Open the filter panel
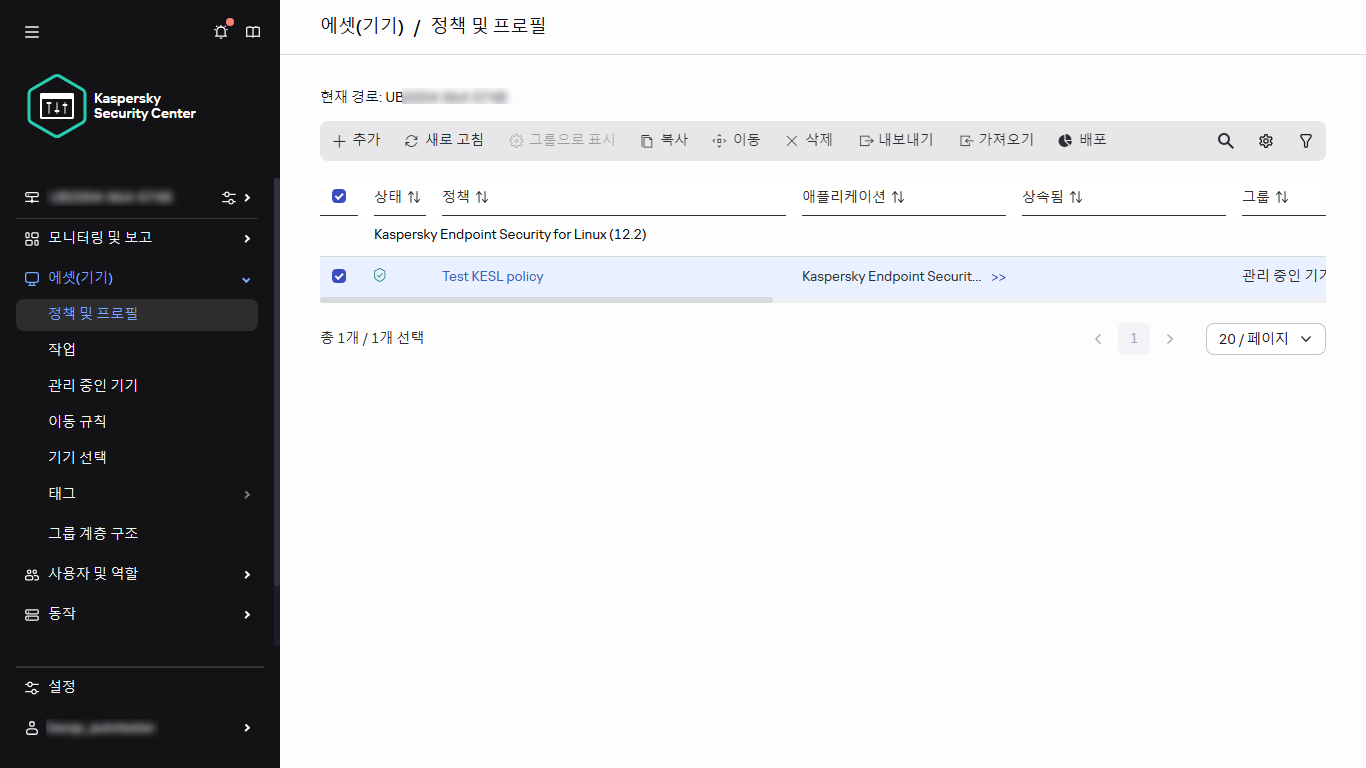1366x768 pixels. (x=1306, y=140)
